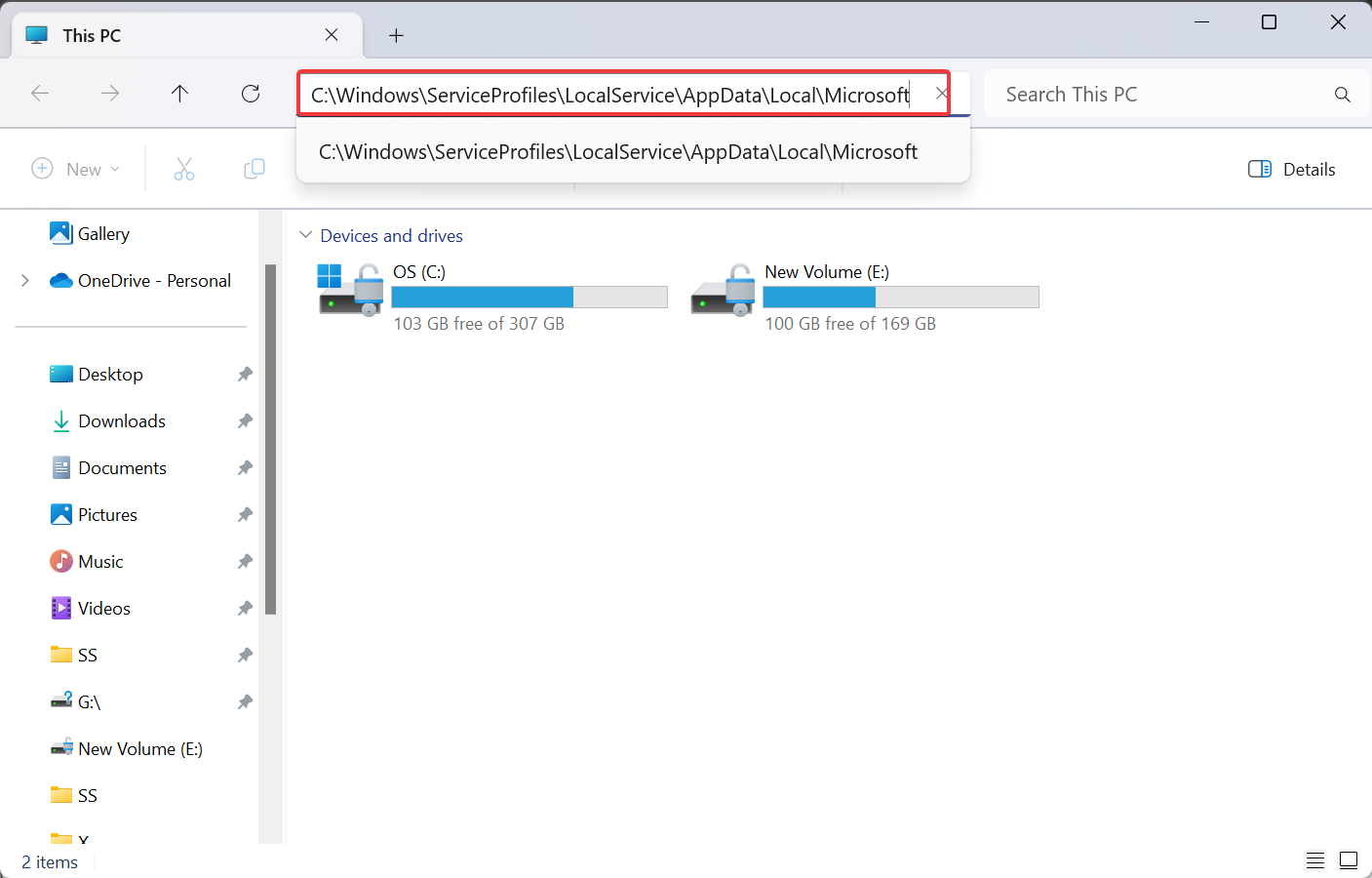
Task: Click the pin icon beside Pictures
Action: pos(245,515)
